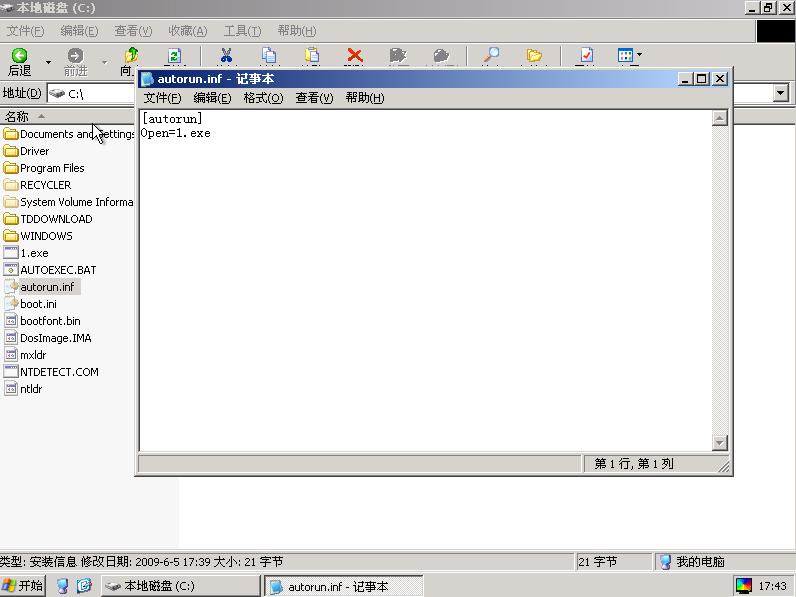
Task: Select AUTOEXEC.BAT file
Action: [50, 270]
